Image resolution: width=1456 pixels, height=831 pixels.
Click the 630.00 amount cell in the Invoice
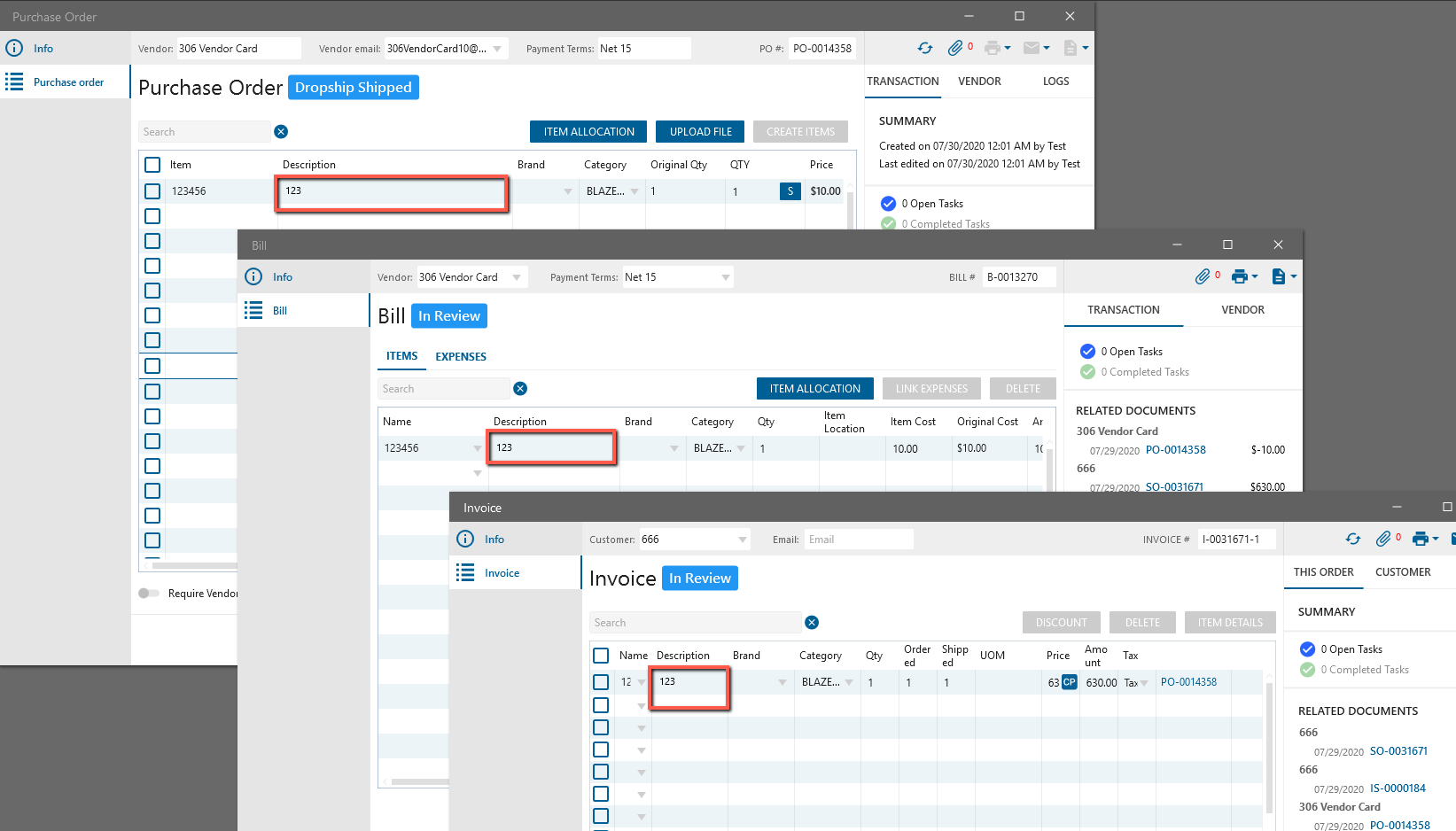pyautogui.click(x=1102, y=683)
